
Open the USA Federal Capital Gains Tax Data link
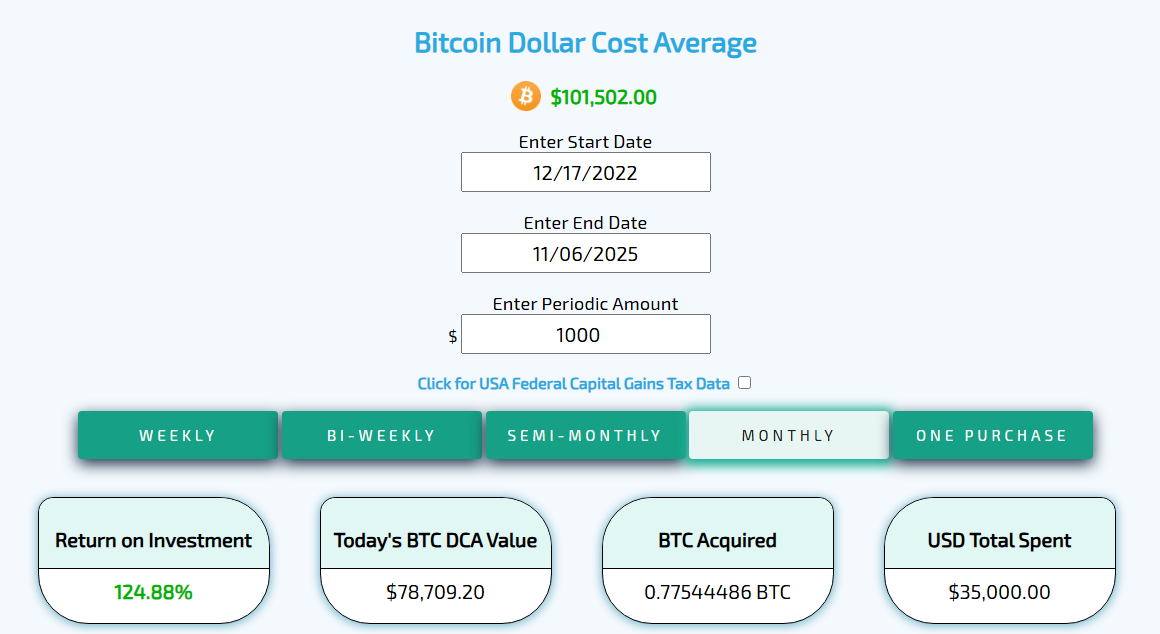[x=573, y=384]
